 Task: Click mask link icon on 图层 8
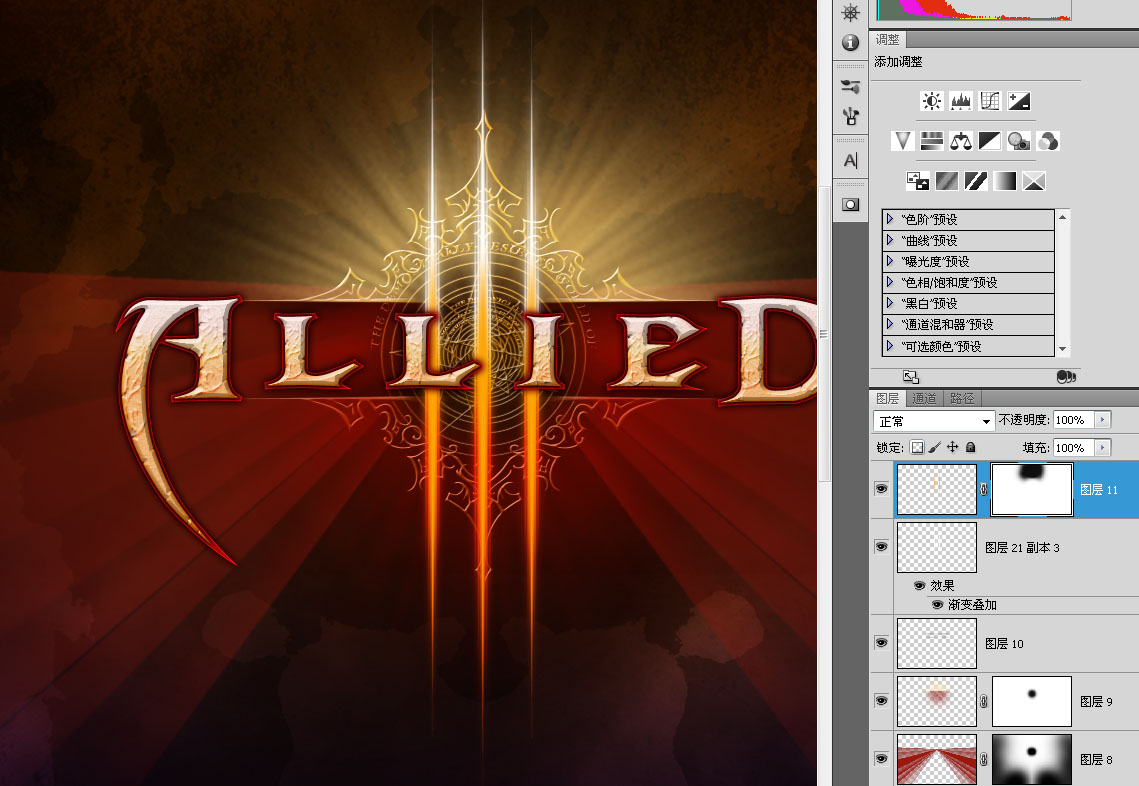click(x=984, y=759)
